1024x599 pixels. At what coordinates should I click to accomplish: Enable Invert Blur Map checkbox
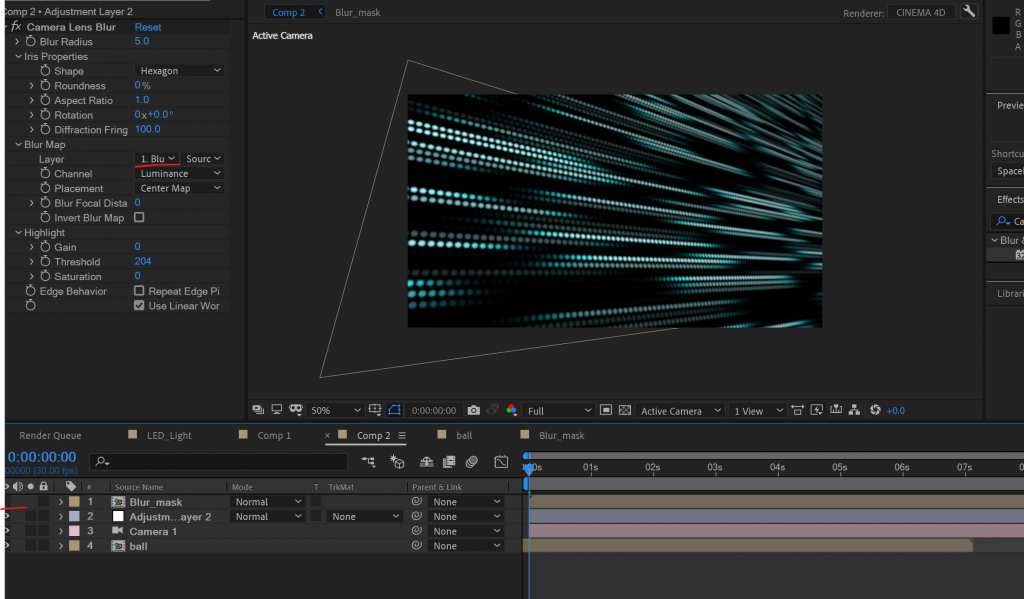139,217
